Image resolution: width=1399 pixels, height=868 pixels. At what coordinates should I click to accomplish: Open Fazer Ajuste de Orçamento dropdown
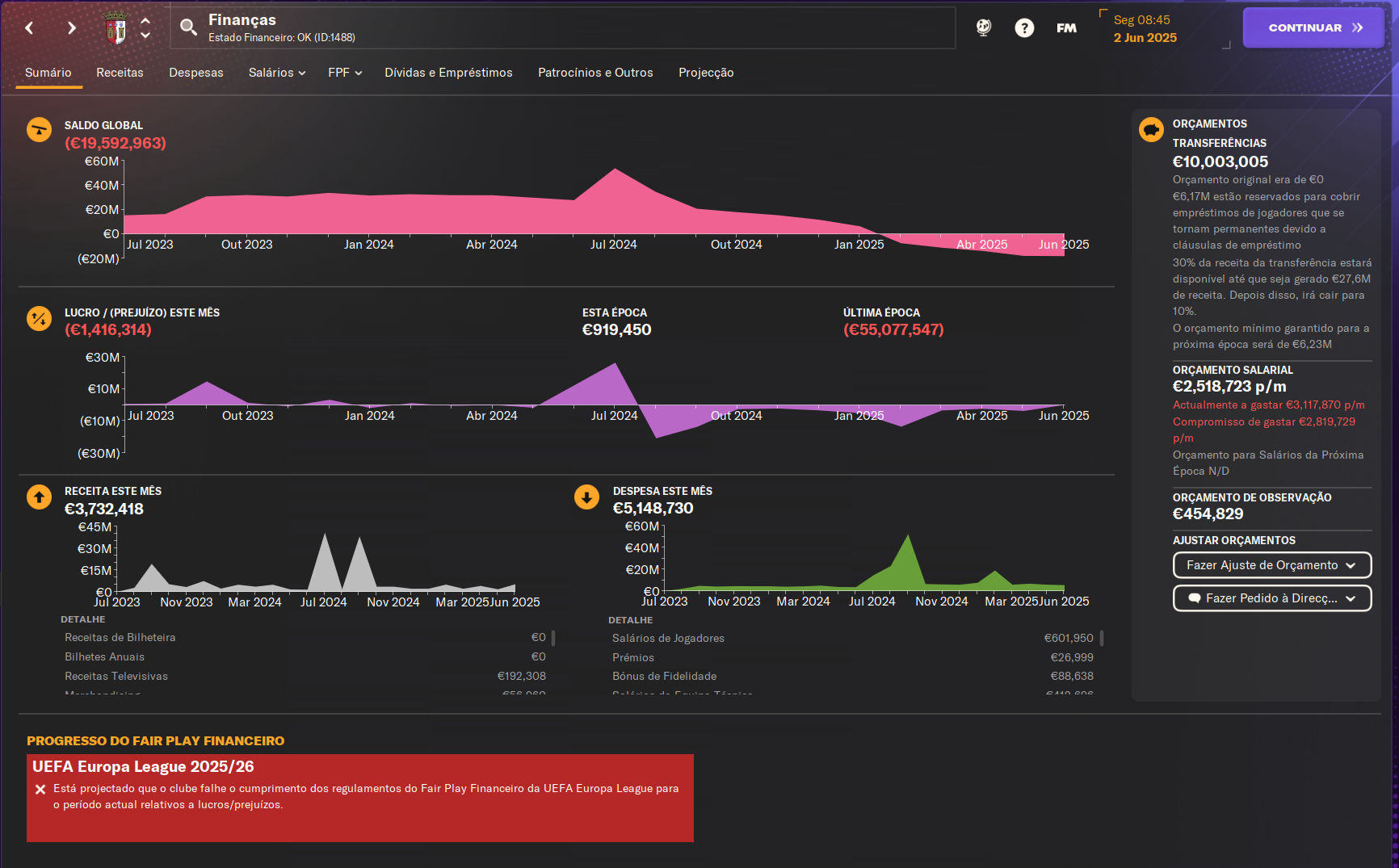1272,565
